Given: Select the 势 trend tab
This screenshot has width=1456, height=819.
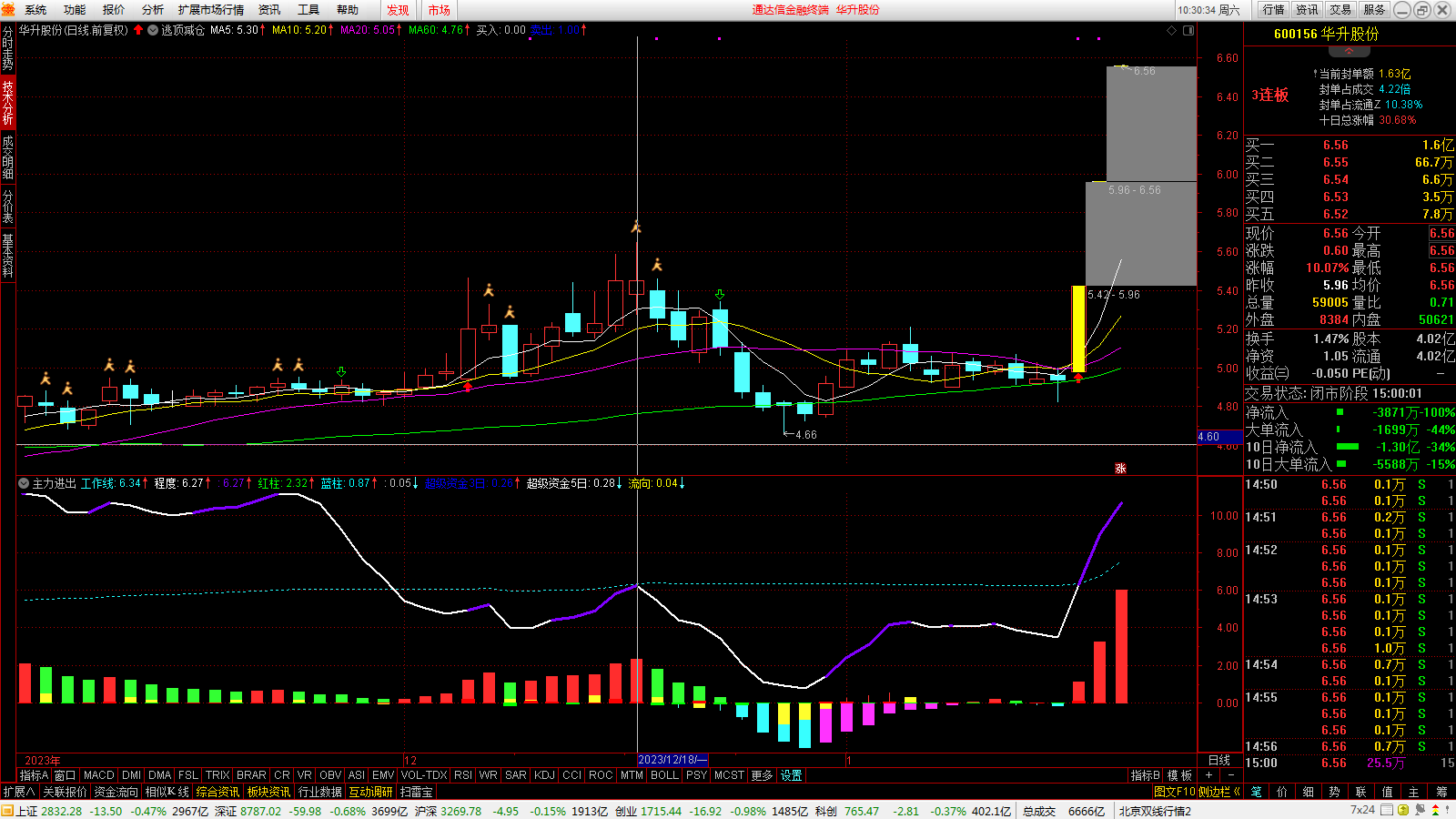Looking at the screenshot, I should [1334, 792].
